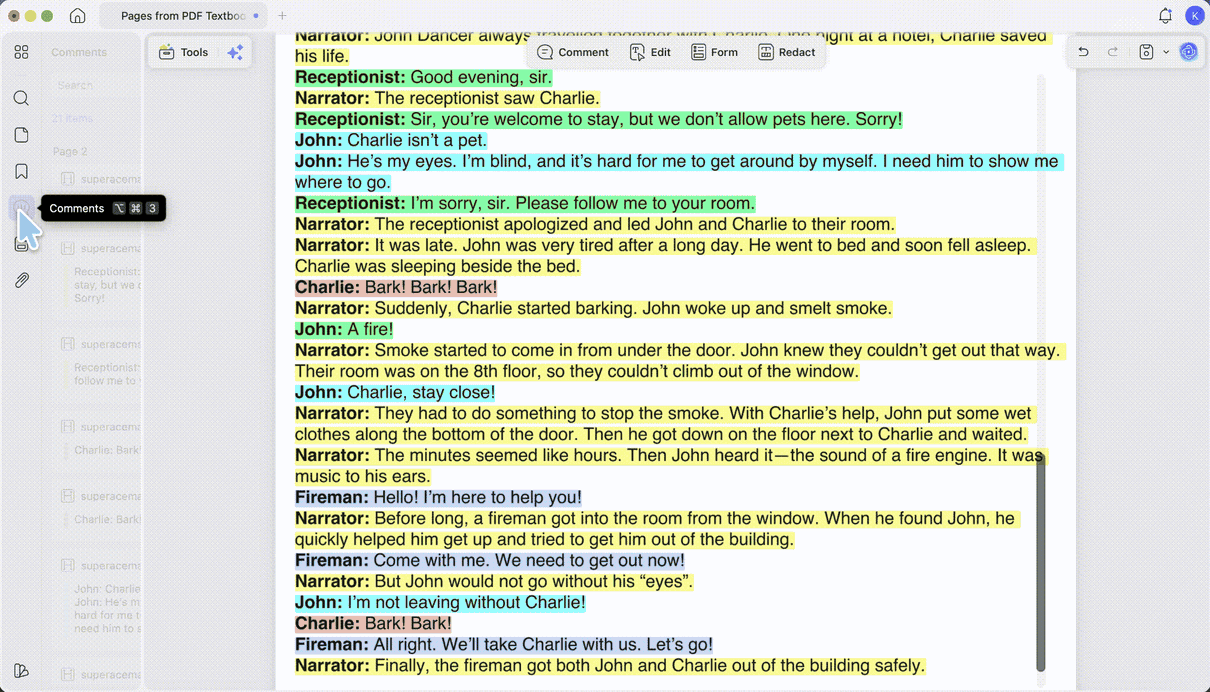
Task: Click highlight 'Please follow me to your room.'
Action: tap(635, 203)
